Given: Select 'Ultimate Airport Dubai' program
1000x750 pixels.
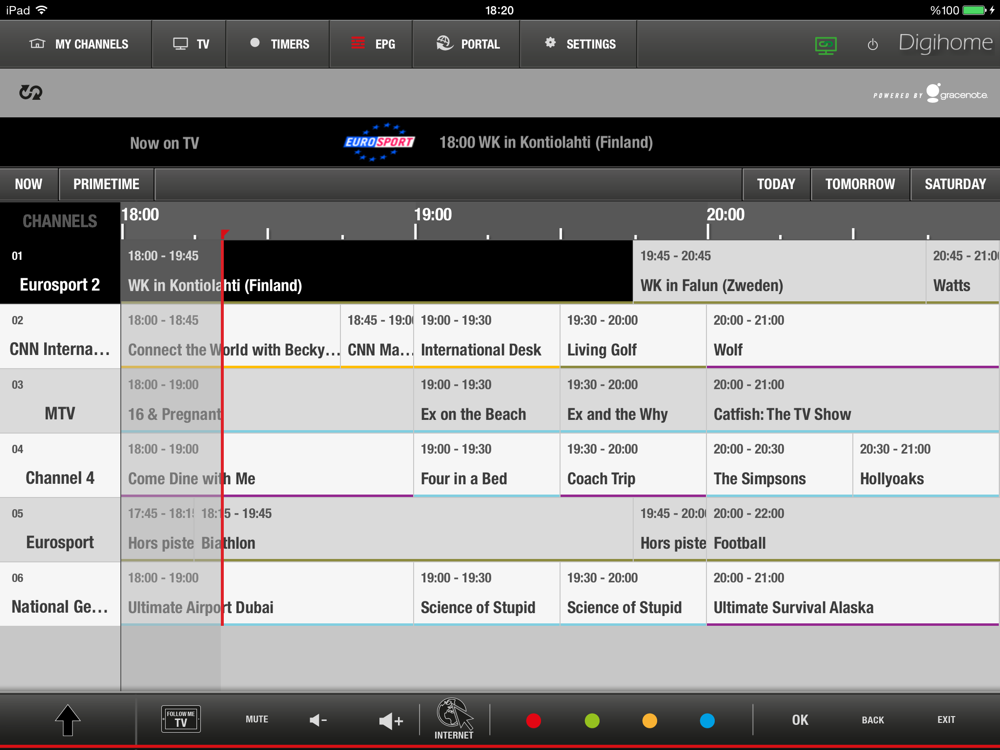Looking at the screenshot, I should pyautogui.click(x=267, y=594).
